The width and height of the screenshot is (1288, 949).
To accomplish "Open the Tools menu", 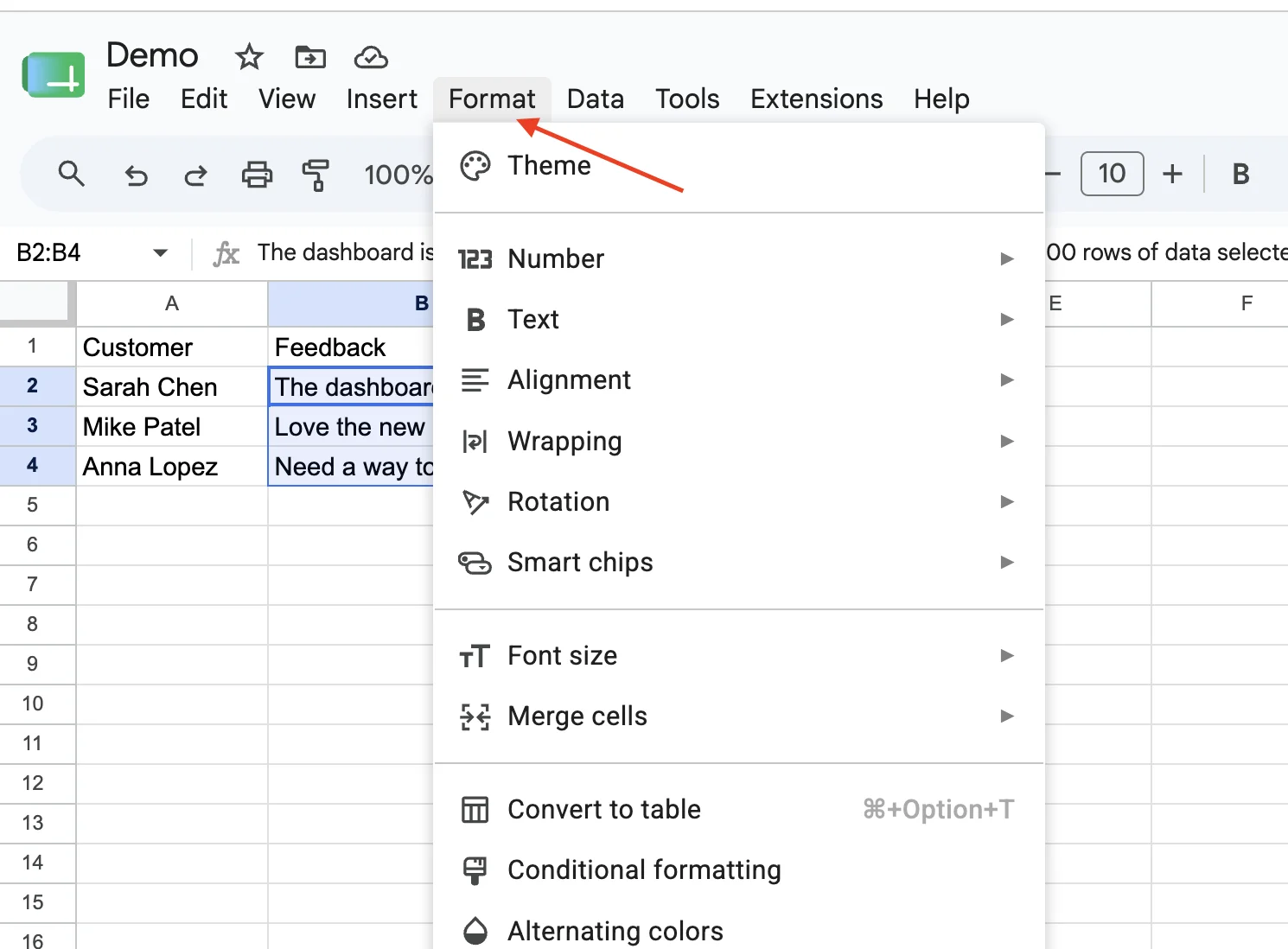I will click(x=687, y=99).
